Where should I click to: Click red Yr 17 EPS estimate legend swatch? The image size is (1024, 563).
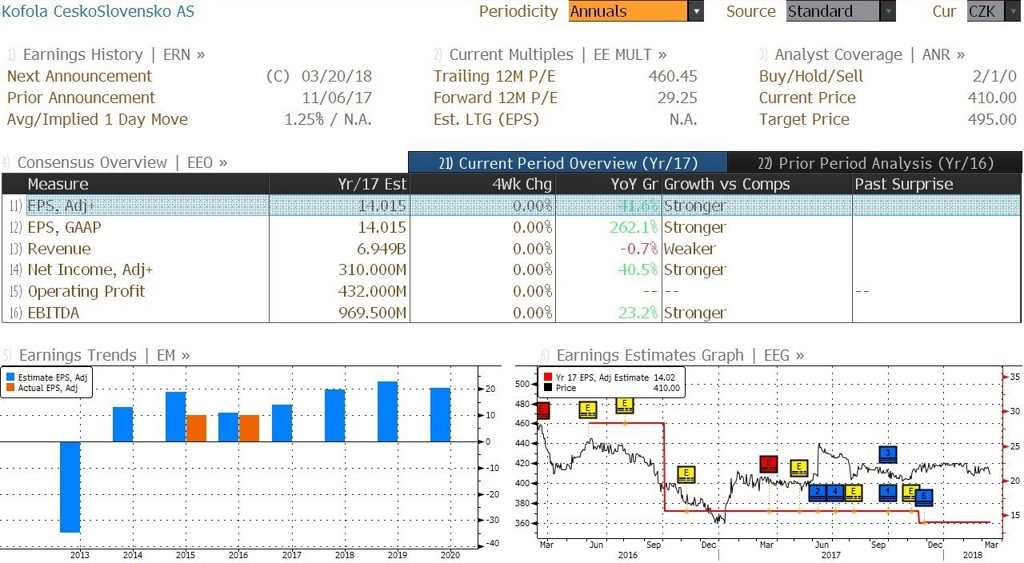click(548, 378)
